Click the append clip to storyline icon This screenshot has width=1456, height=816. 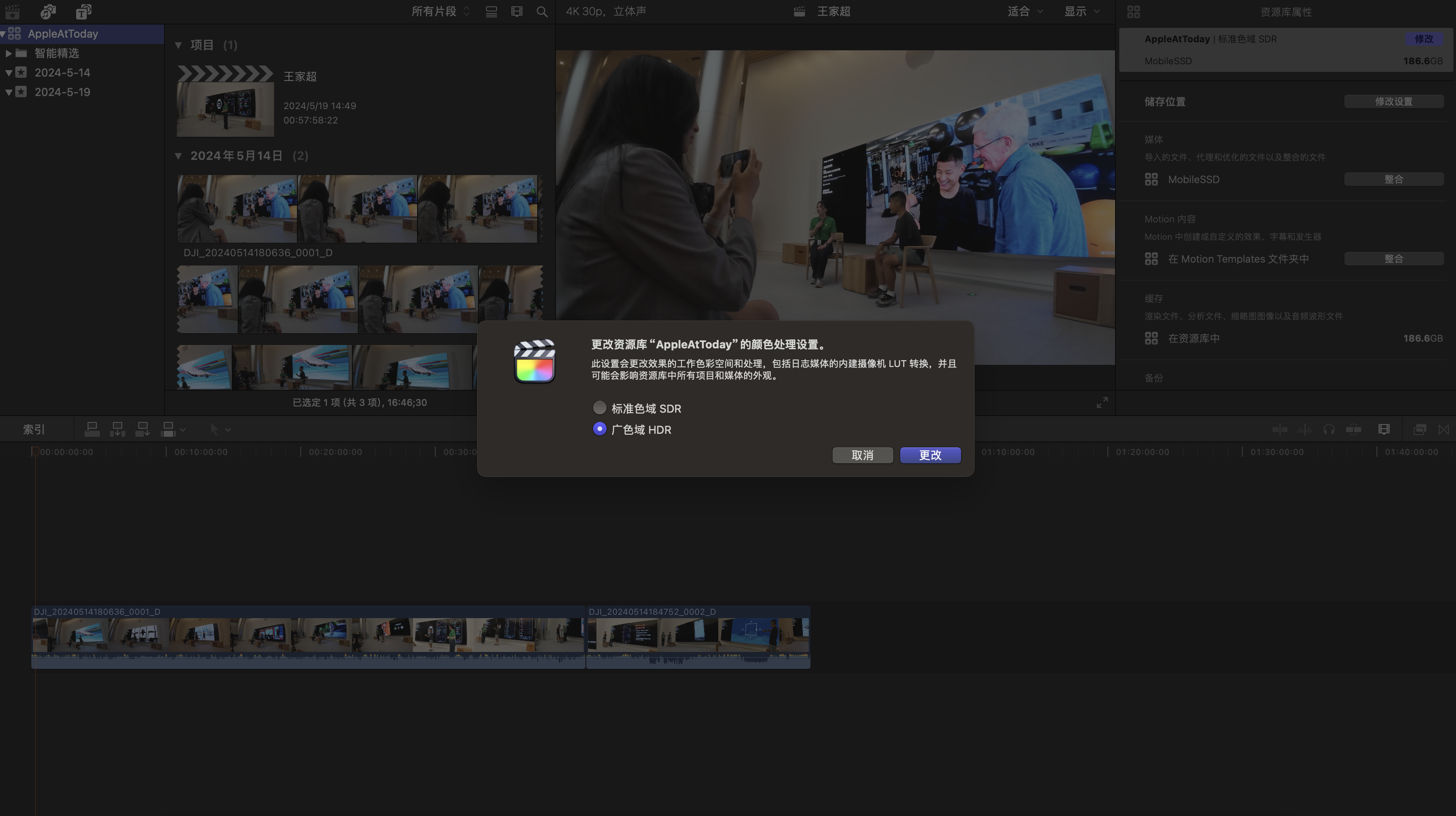pyautogui.click(x=143, y=430)
